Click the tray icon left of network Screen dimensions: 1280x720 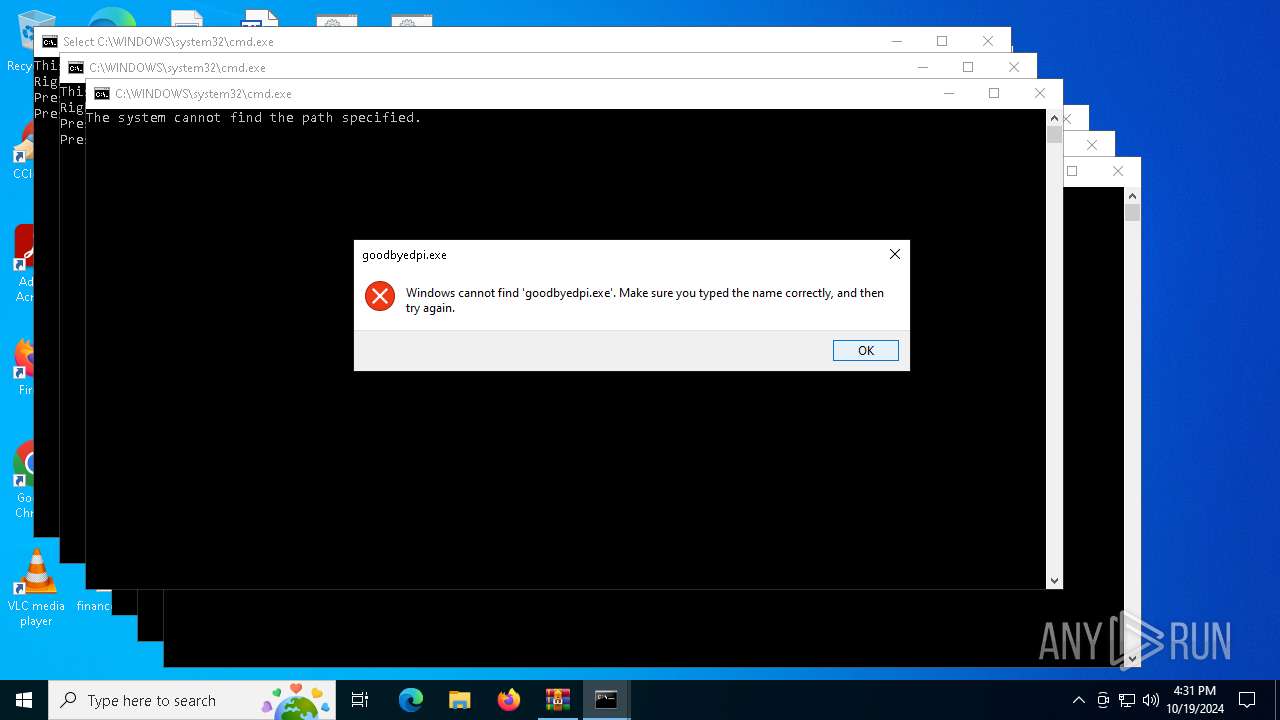1103,700
